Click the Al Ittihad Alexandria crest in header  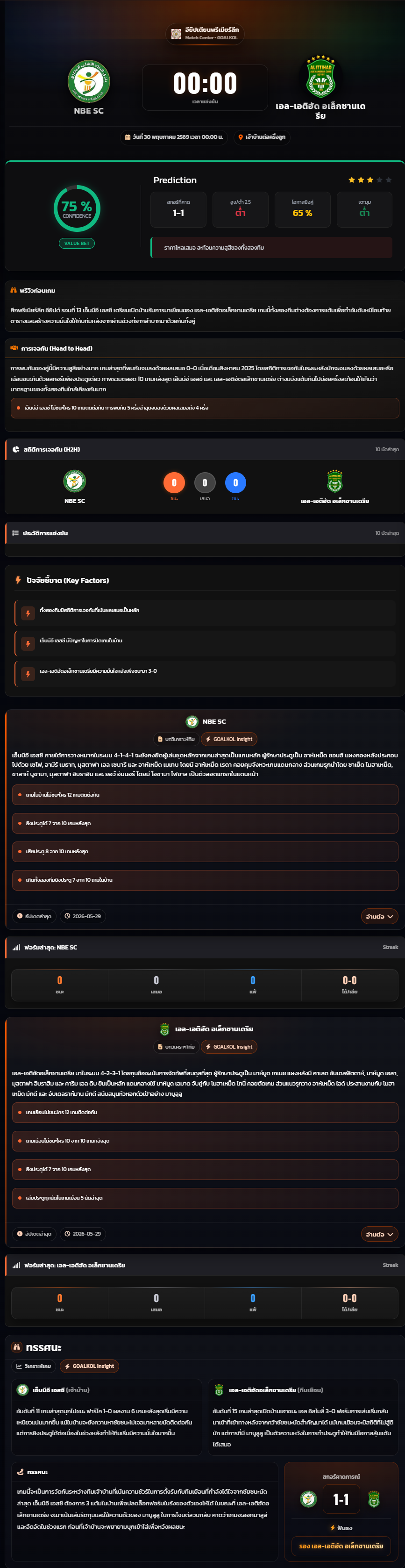(320, 77)
